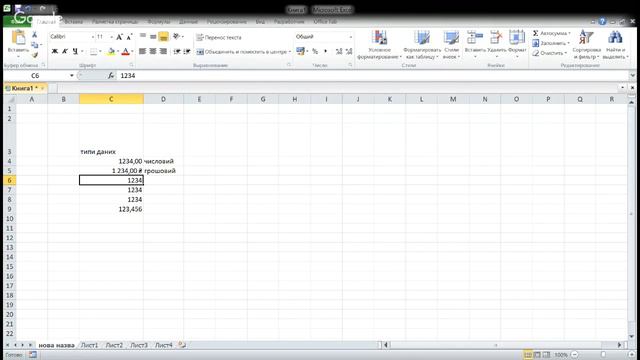
Task: Toggle center horizontal alignment
Action: [153, 51]
